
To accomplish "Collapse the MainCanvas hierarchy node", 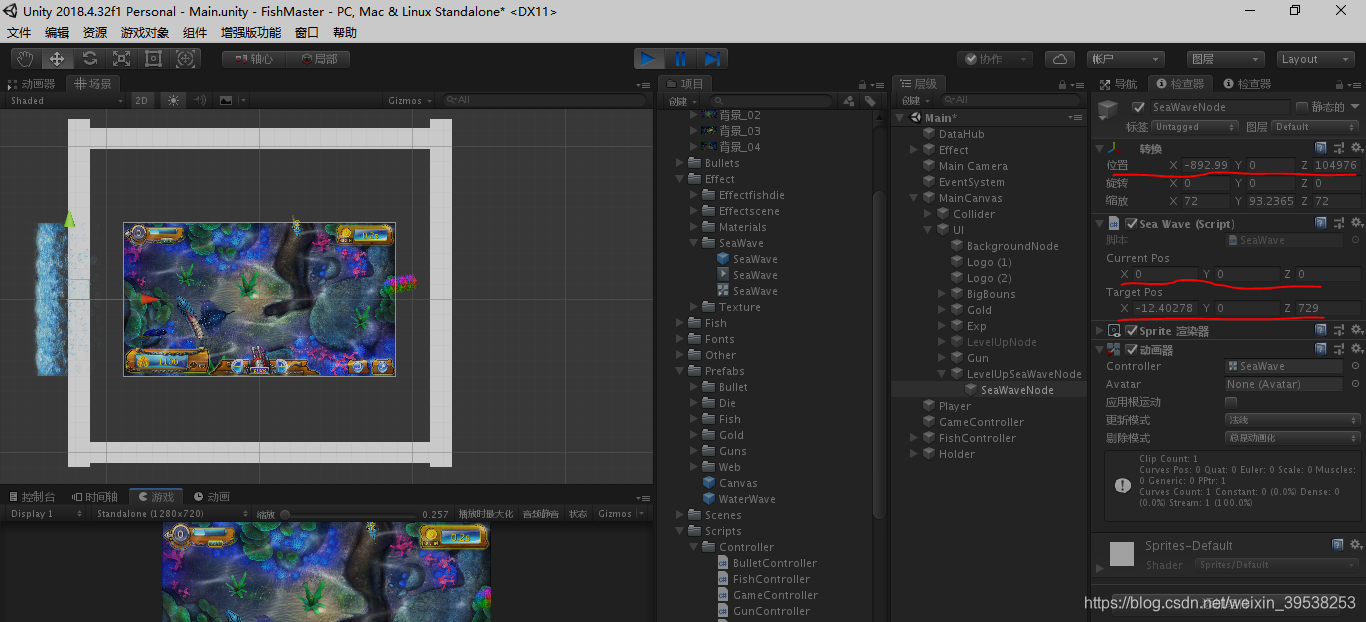I will [914, 198].
